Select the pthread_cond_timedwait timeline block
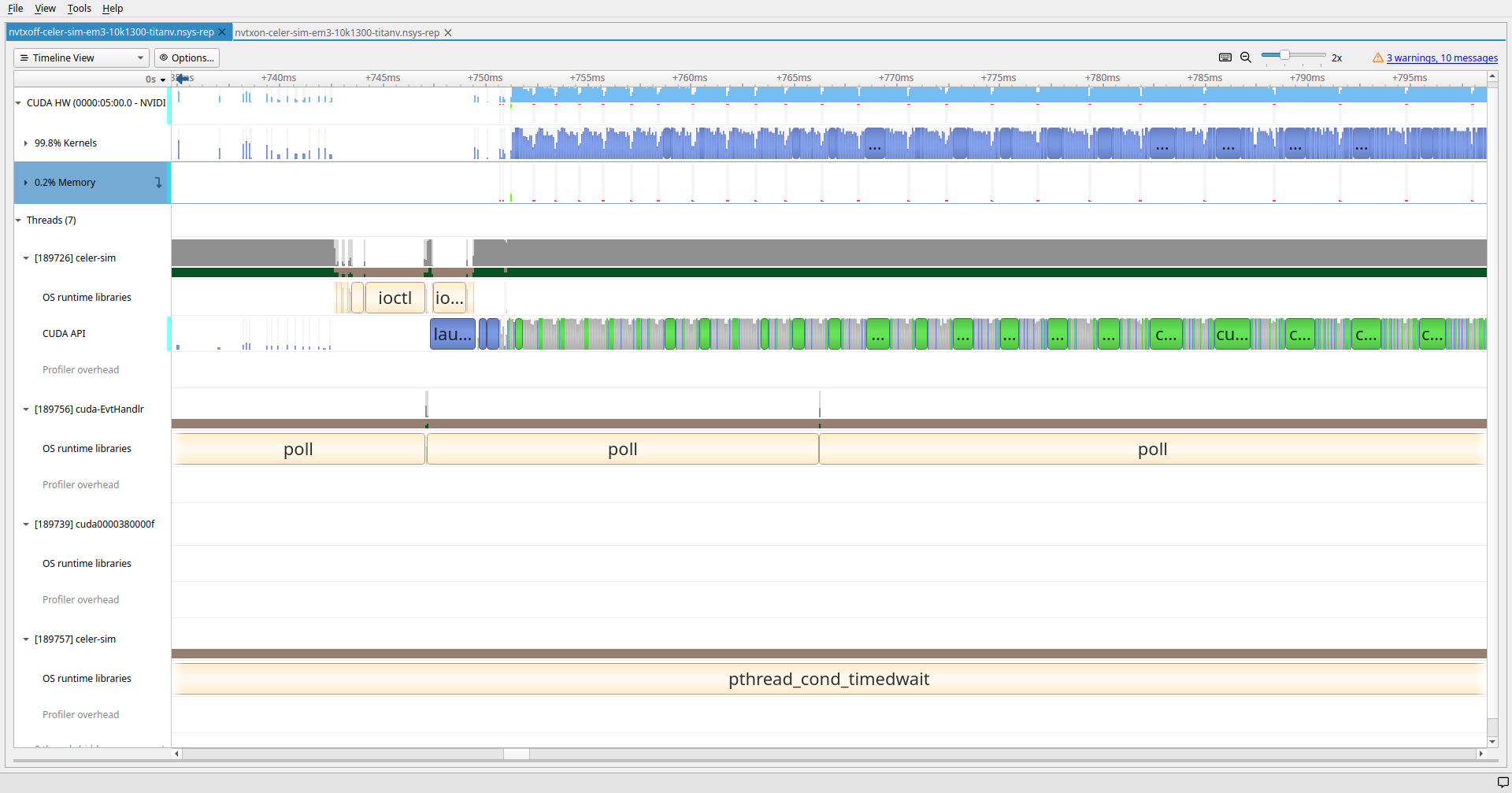This screenshot has height=793, width=1512. 828,680
